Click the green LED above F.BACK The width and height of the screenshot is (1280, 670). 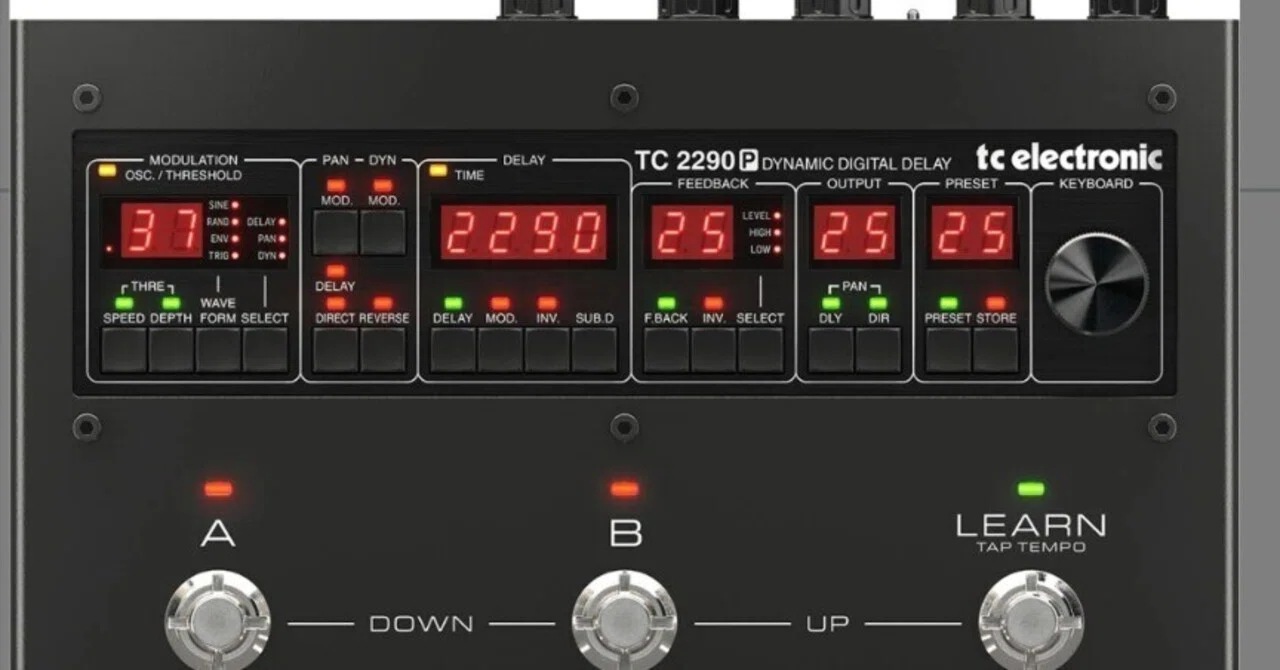pos(666,303)
